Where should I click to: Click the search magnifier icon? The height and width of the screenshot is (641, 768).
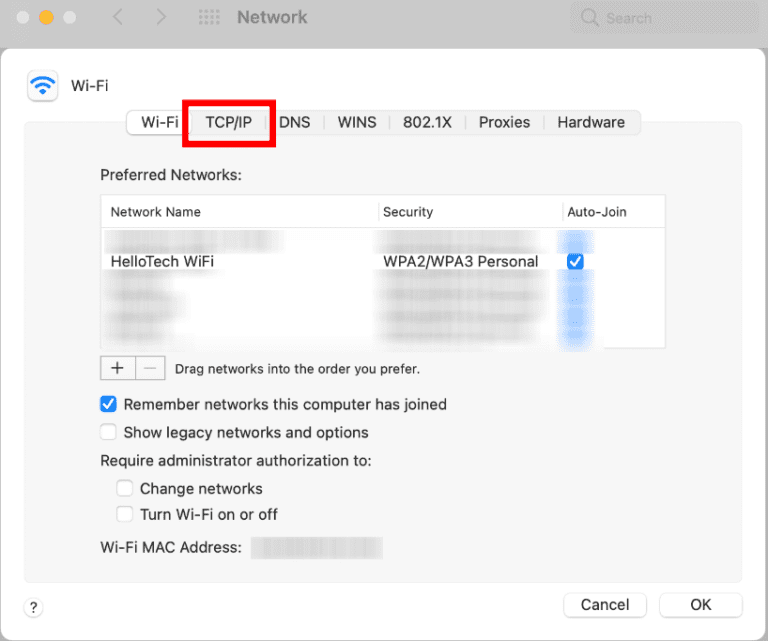pos(590,18)
